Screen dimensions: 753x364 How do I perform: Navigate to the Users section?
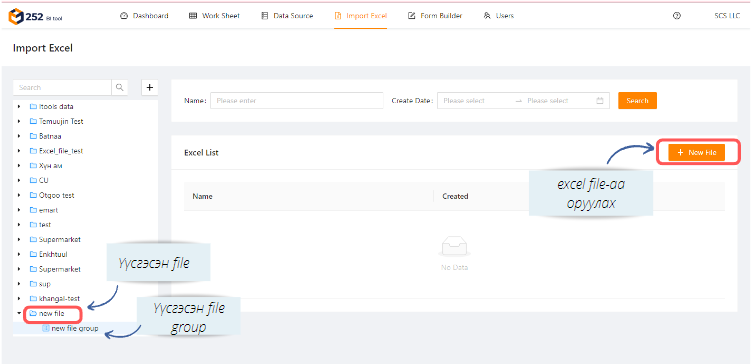pos(498,16)
